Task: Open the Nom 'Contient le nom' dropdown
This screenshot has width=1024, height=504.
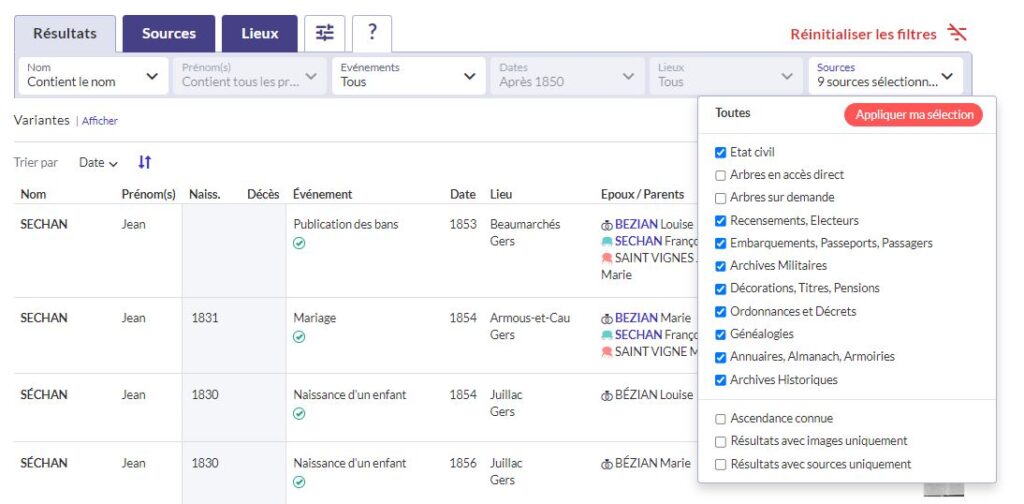Action: [x=93, y=75]
